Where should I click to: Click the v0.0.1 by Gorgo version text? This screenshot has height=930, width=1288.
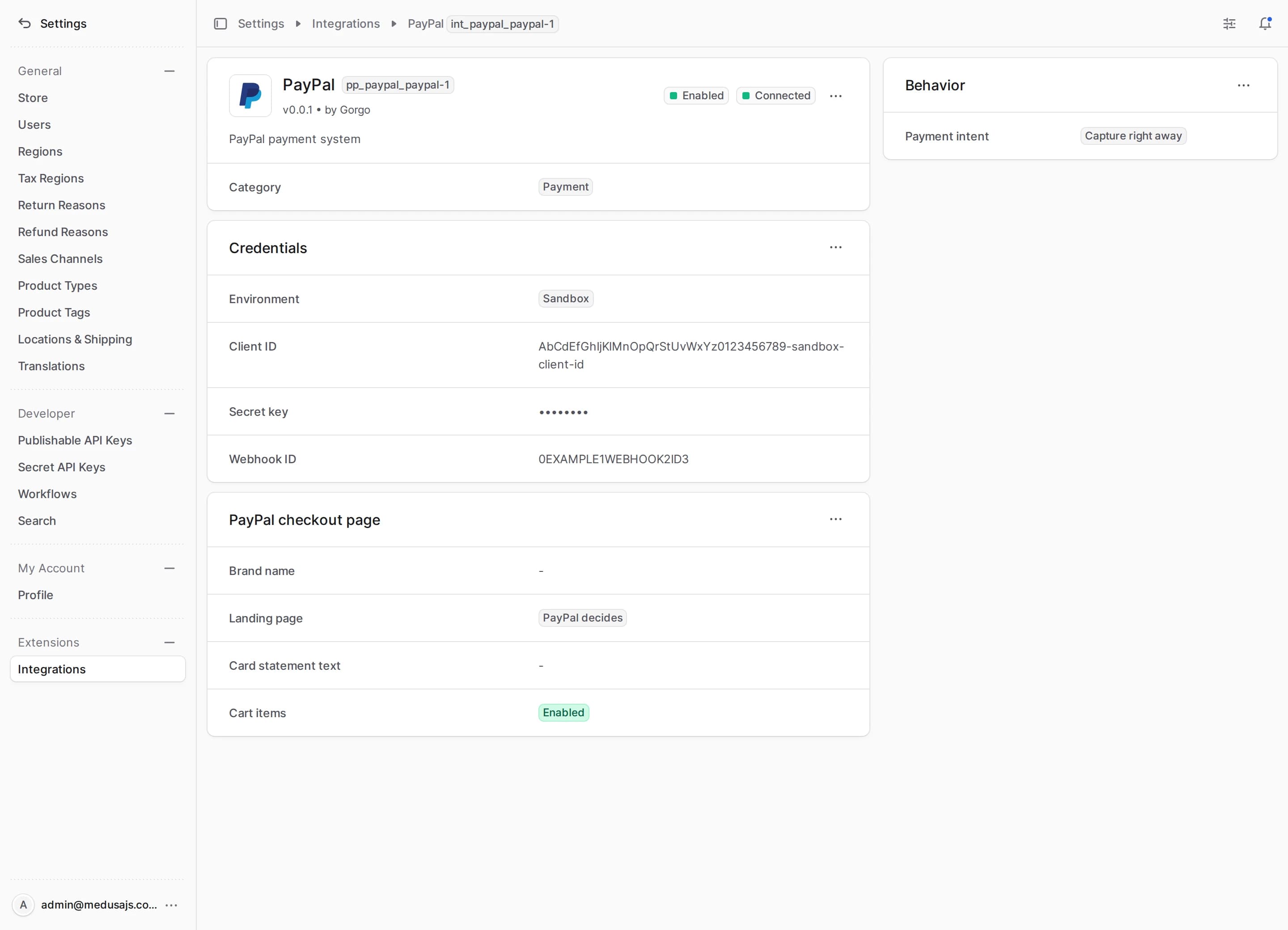click(326, 110)
